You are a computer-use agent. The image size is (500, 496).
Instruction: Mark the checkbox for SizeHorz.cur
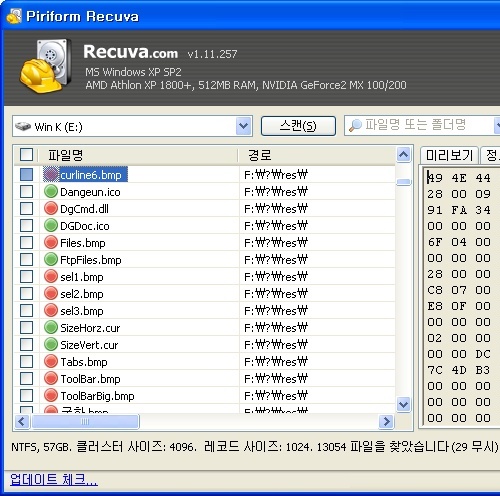26,328
